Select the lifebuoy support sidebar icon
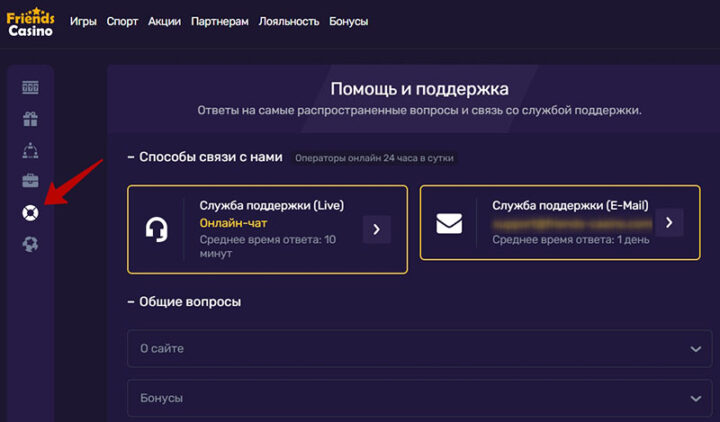 30,213
